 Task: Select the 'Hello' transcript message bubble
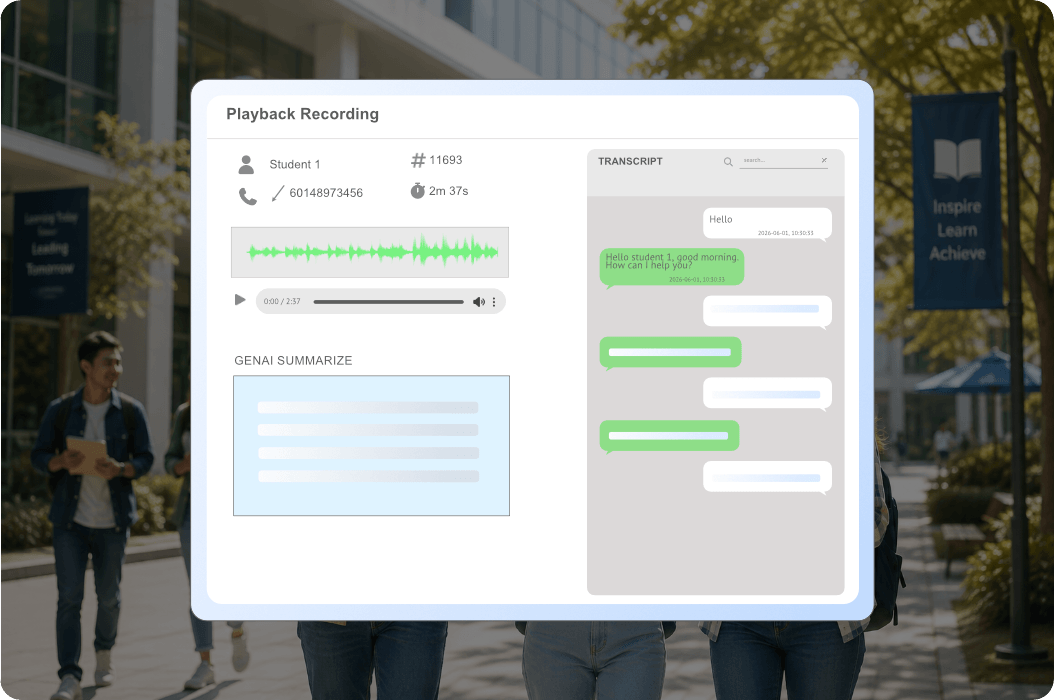coord(767,223)
